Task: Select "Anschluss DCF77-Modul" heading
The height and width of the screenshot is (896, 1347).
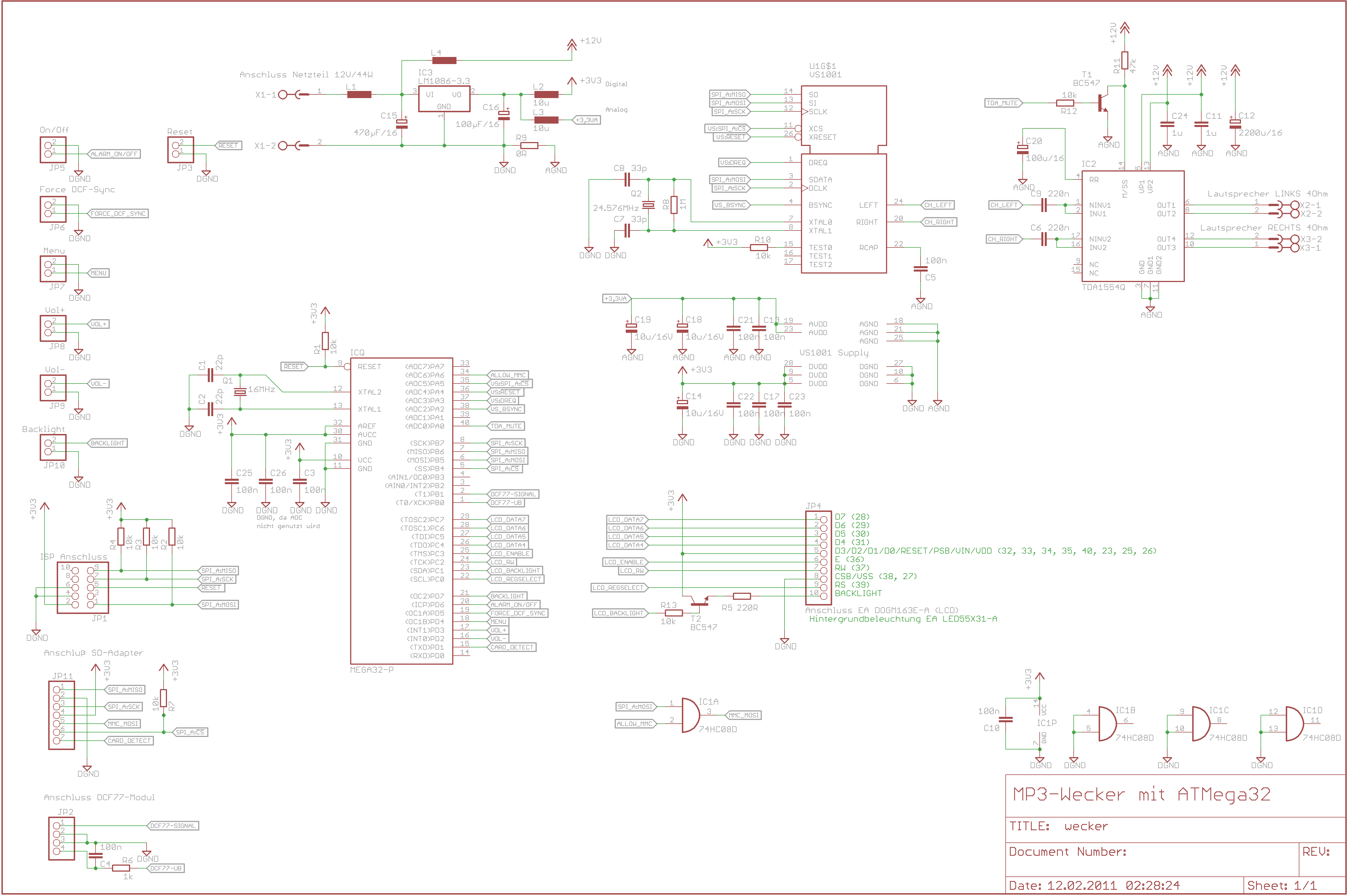Action: click(100, 797)
